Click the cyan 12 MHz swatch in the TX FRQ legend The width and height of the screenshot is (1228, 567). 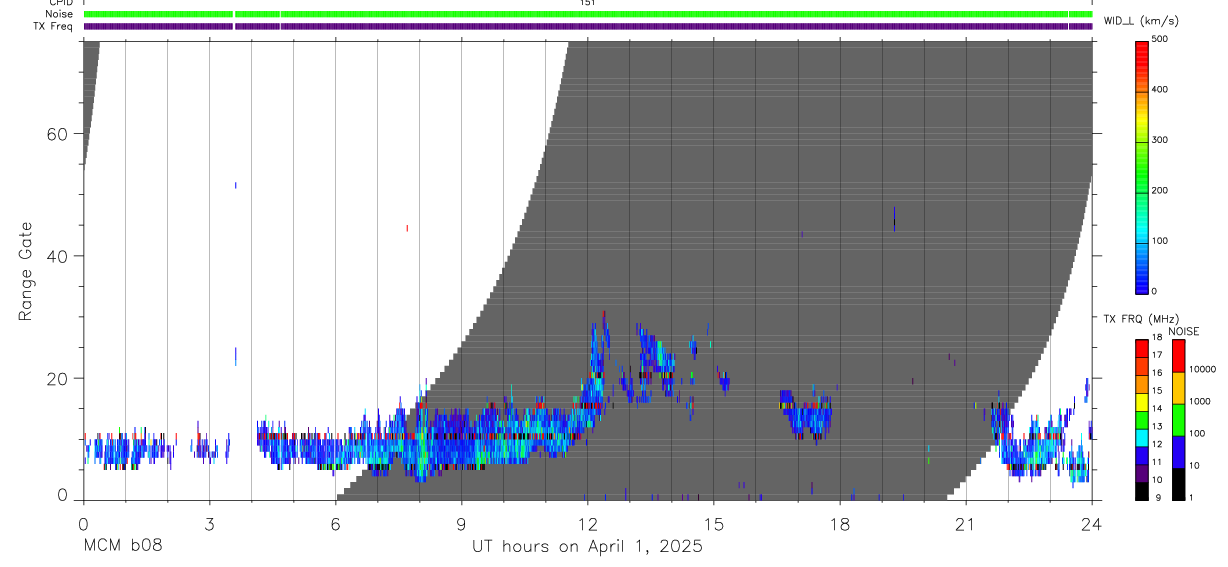1142,436
